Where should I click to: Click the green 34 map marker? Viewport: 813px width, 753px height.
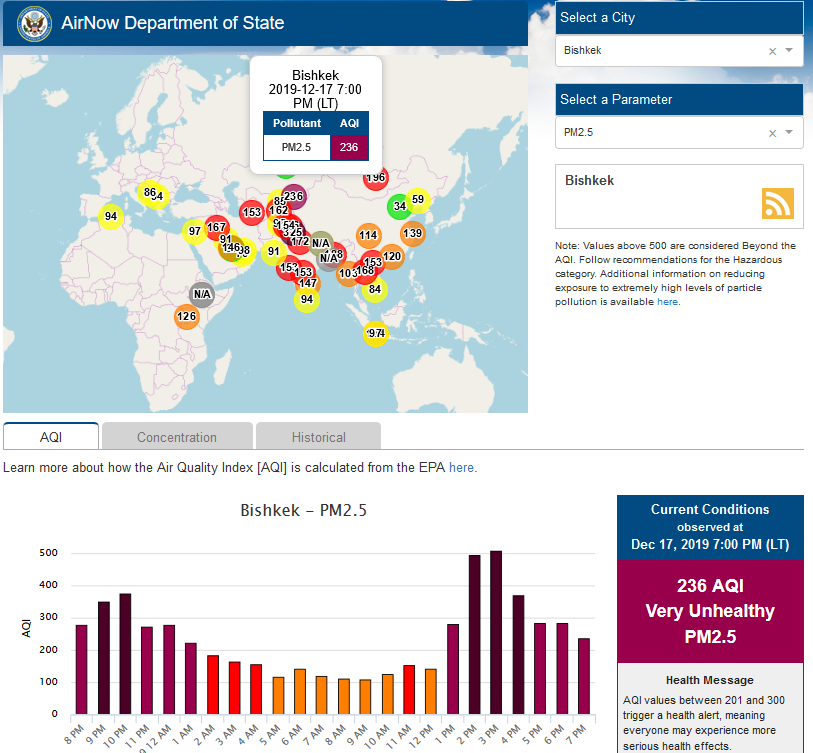(399, 206)
